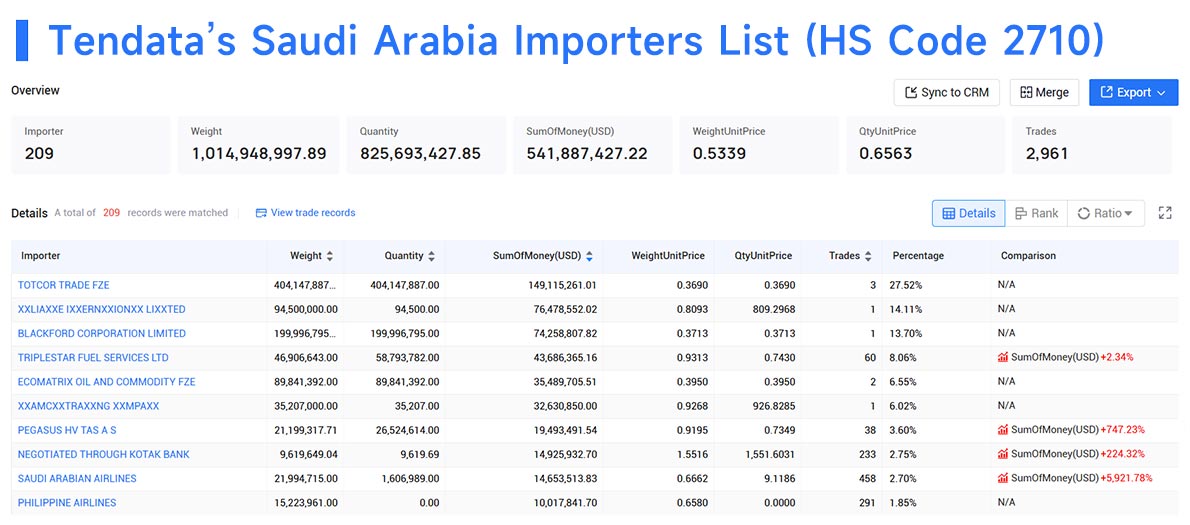Click the comparison chart icon for PEGASUS row
This screenshot has height=525, width=1190.
tap(1003, 430)
